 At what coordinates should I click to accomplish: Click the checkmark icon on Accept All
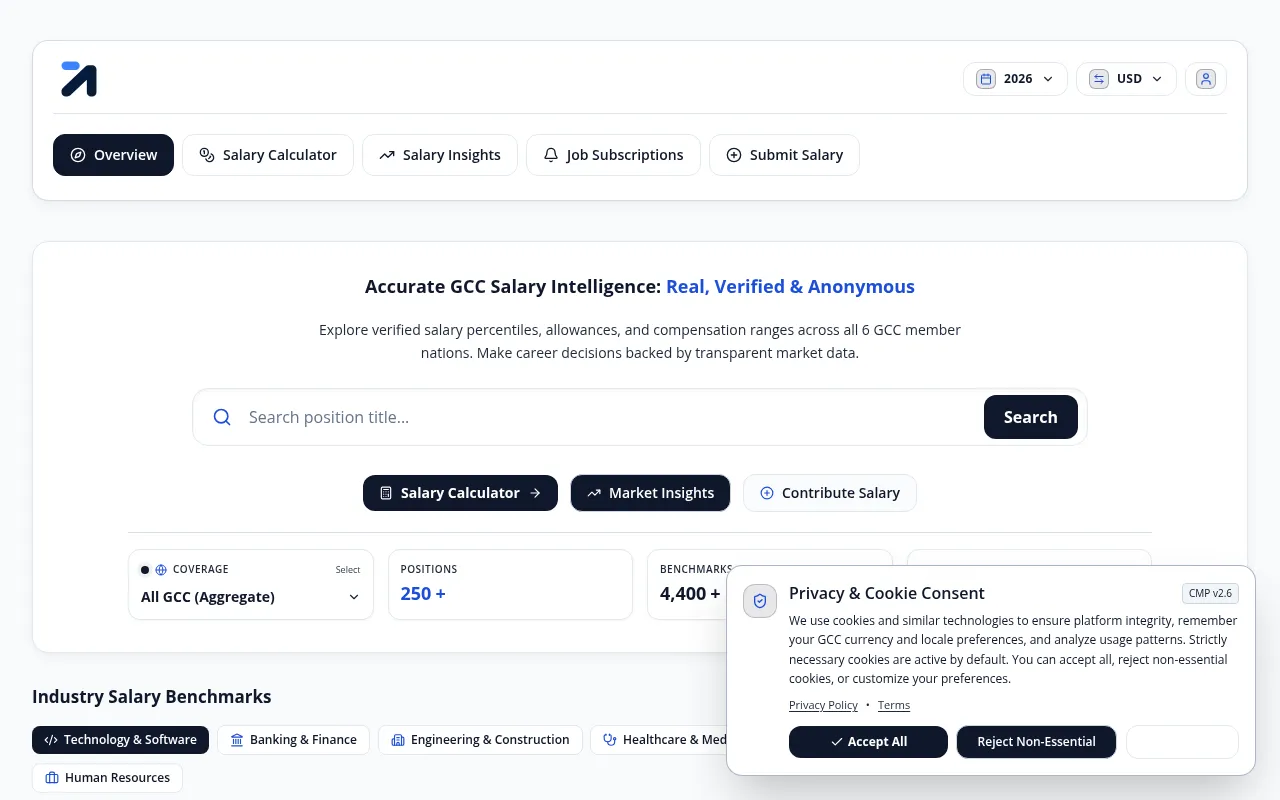tap(836, 742)
